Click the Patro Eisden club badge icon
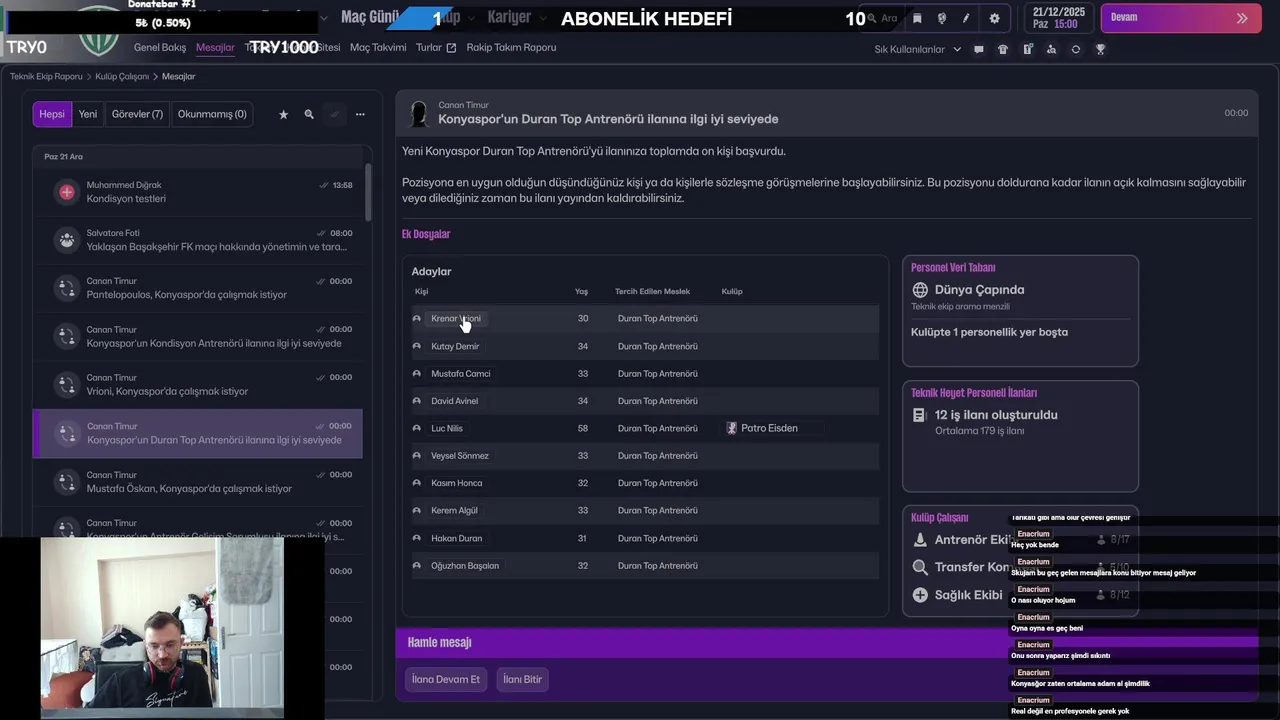The image size is (1280, 720). pyautogui.click(x=731, y=428)
